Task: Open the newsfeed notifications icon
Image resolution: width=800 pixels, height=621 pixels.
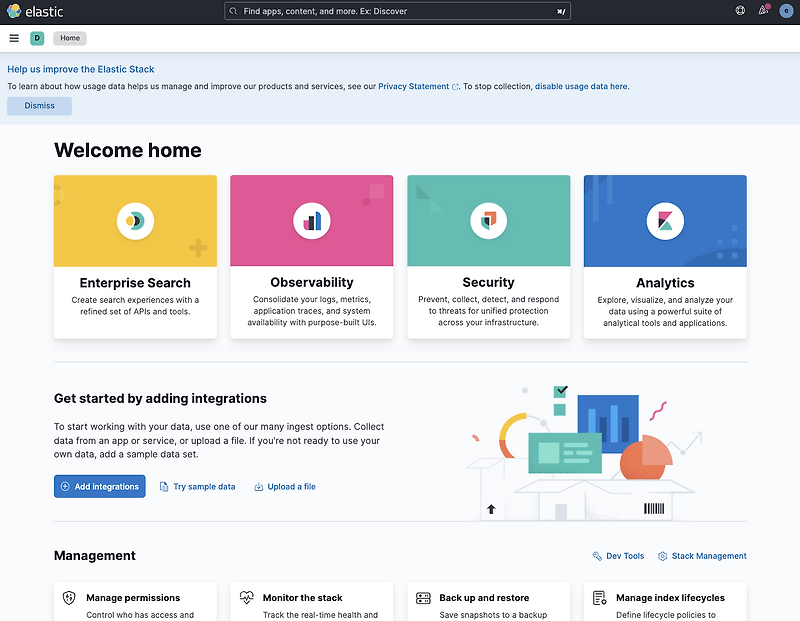Action: (763, 11)
